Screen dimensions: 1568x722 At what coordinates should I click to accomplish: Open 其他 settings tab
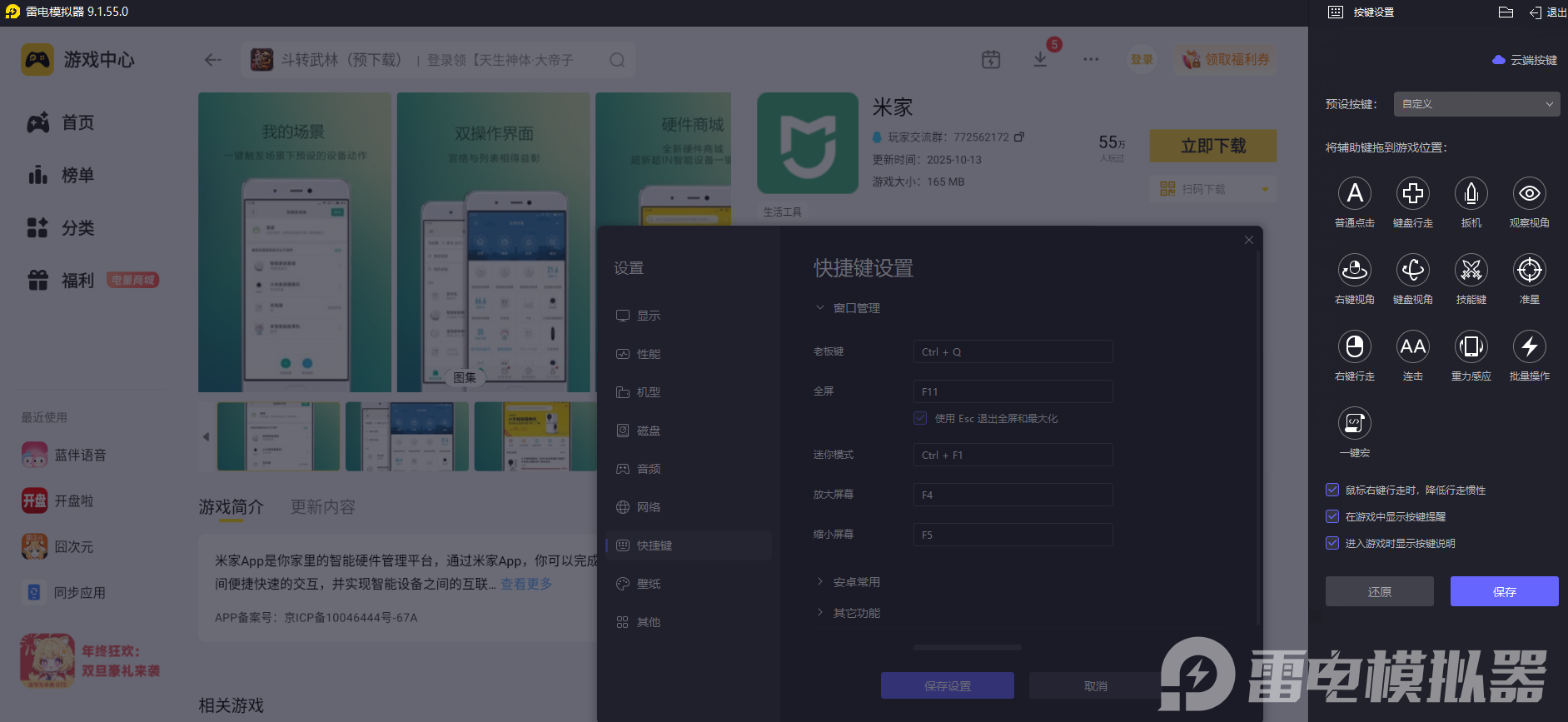coord(689,622)
